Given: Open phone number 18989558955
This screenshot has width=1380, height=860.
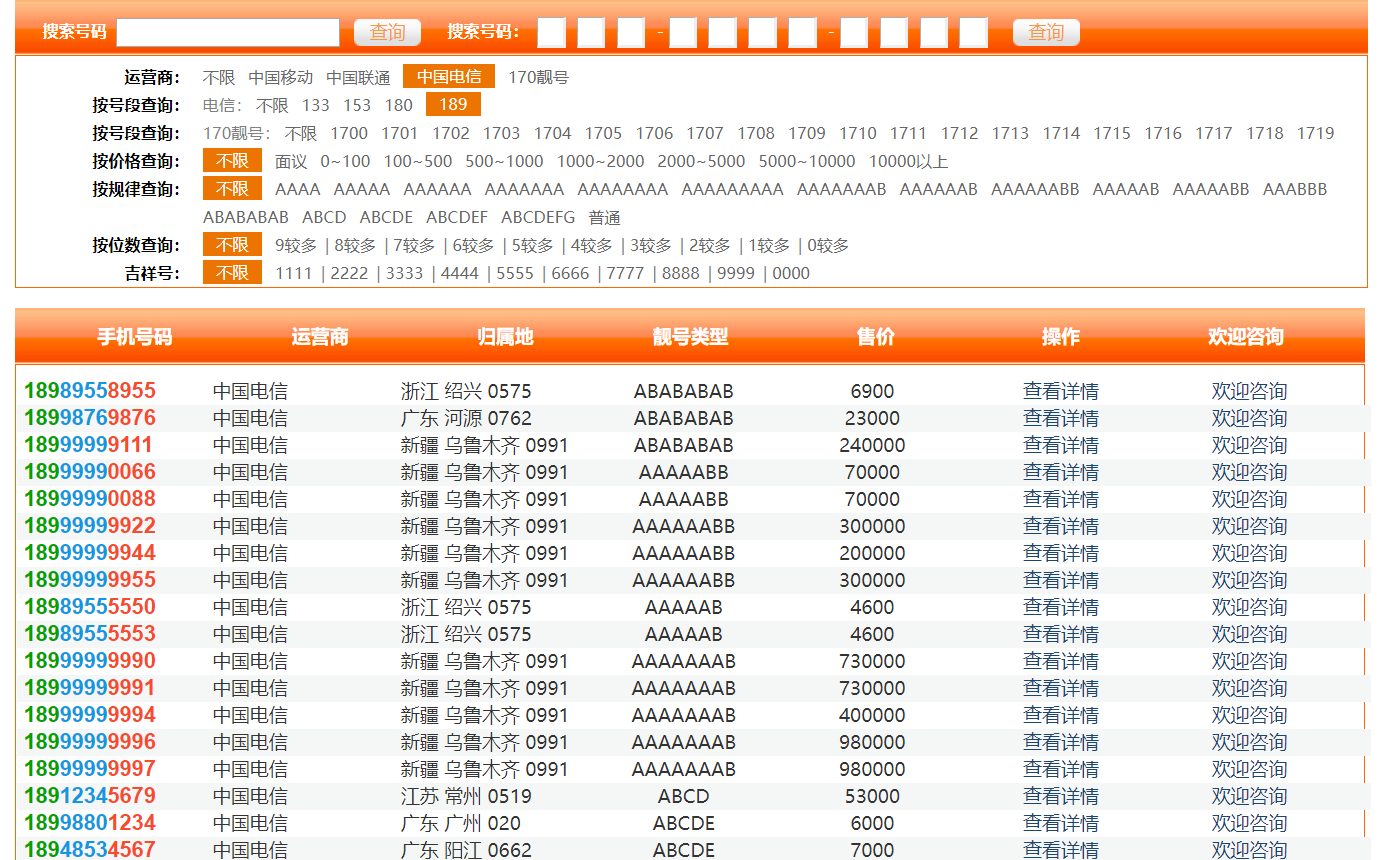Looking at the screenshot, I should coord(90,391).
